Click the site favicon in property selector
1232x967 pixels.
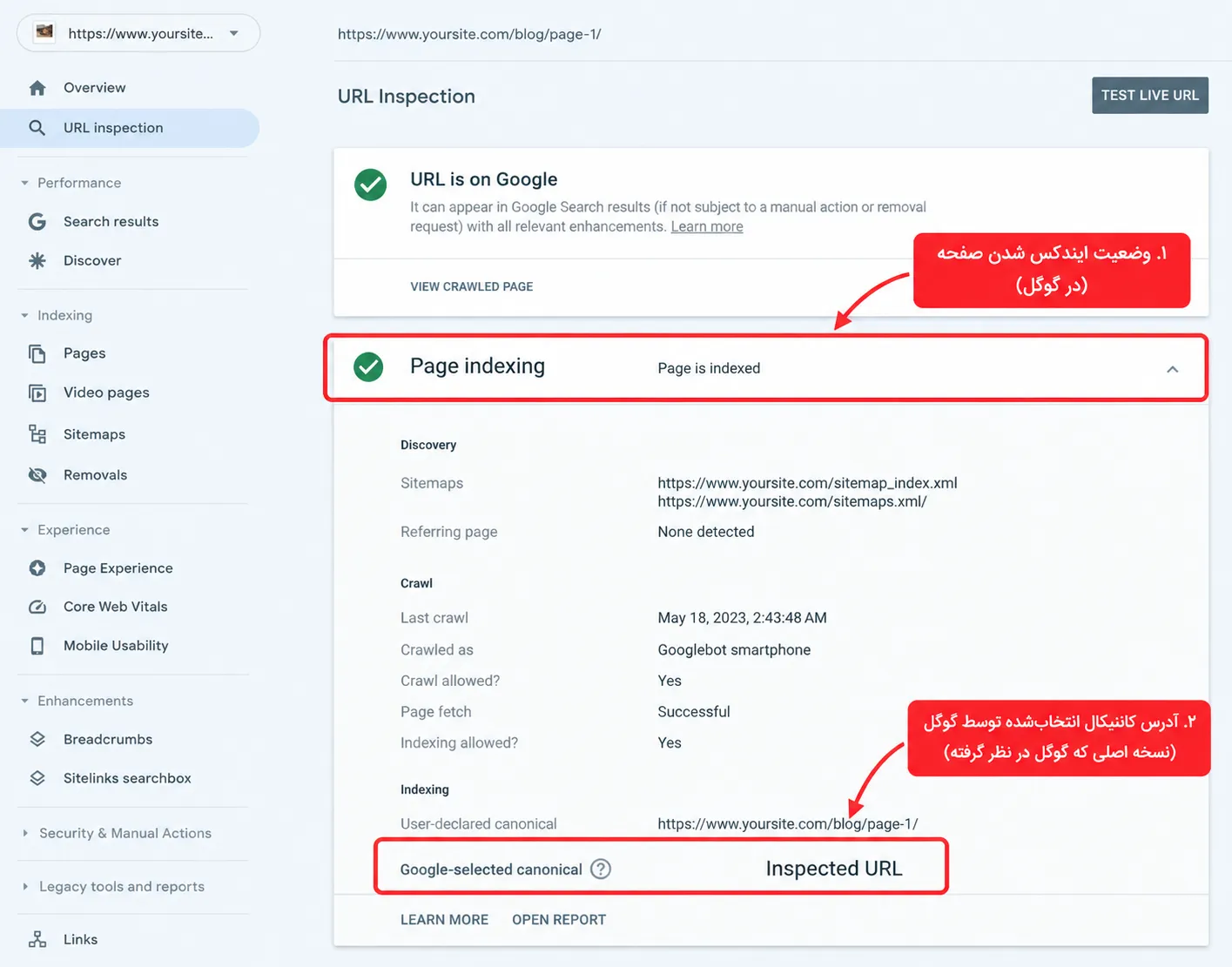(x=44, y=33)
